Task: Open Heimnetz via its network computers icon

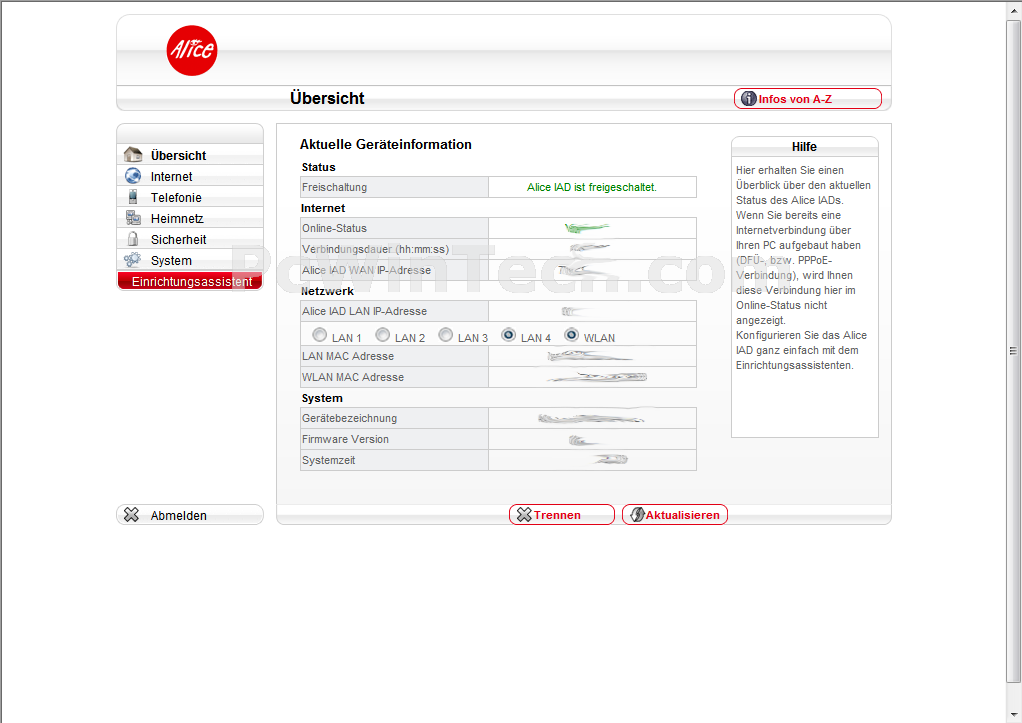Action: [x=133, y=218]
